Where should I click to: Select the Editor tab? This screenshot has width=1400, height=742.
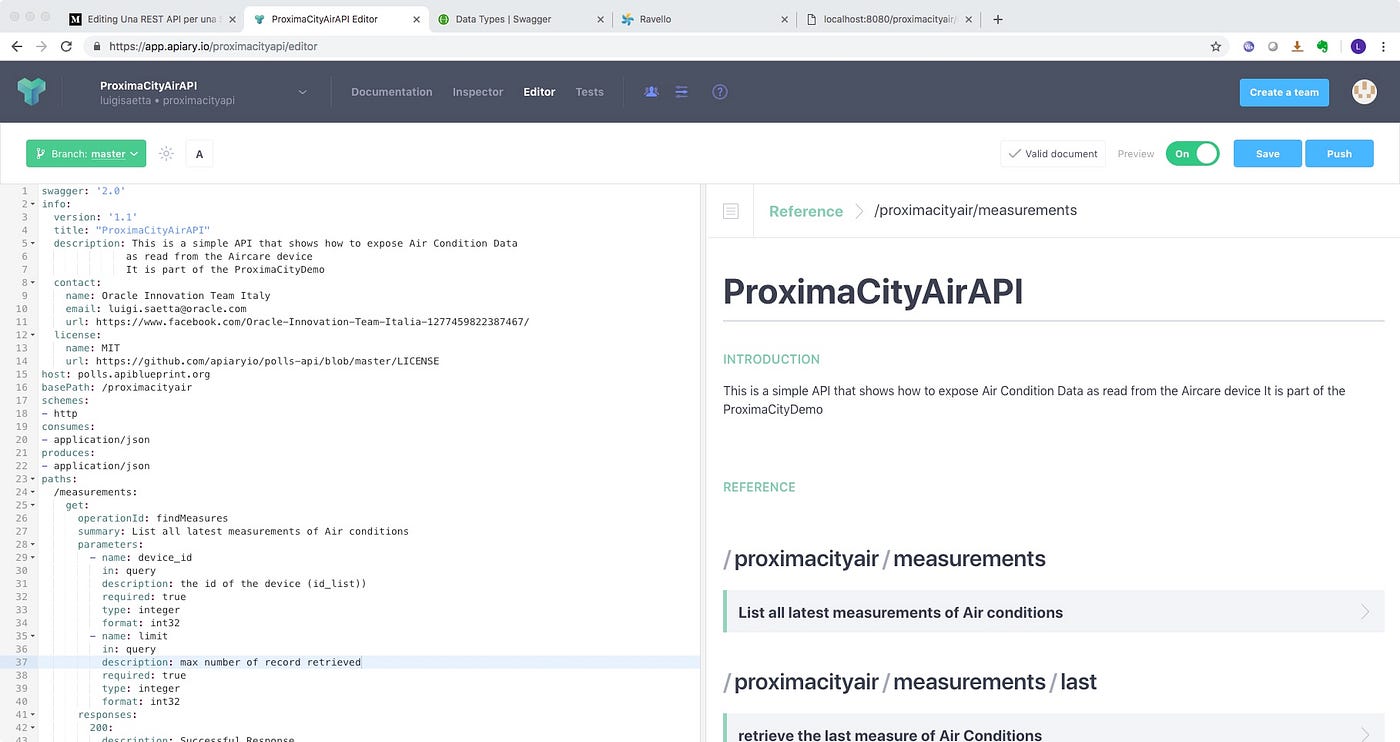point(539,92)
